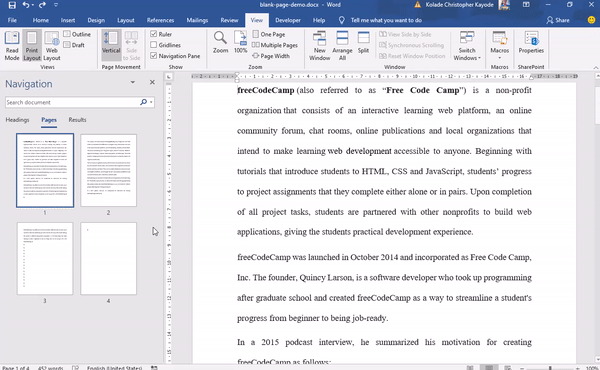
Task: Switch to Headings tab in Navigation
Action: (x=17, y=120)
